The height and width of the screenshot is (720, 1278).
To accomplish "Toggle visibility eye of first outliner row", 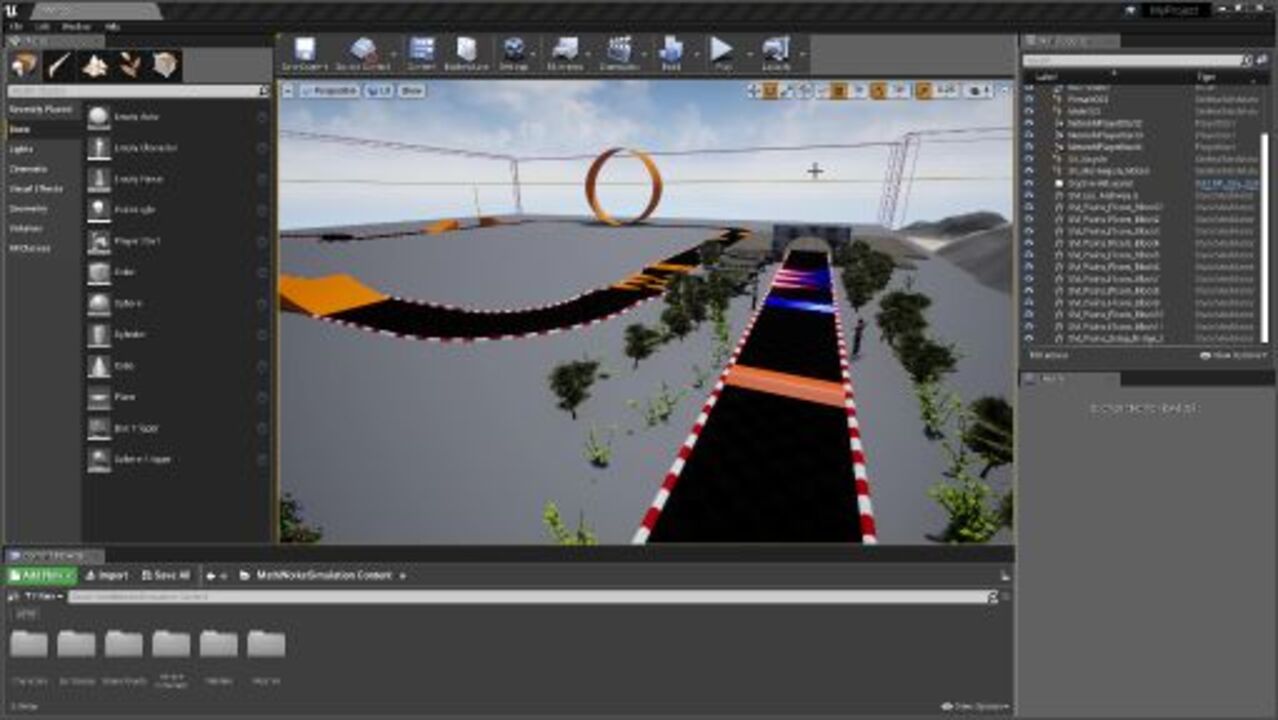I will tap(1030, 88).
